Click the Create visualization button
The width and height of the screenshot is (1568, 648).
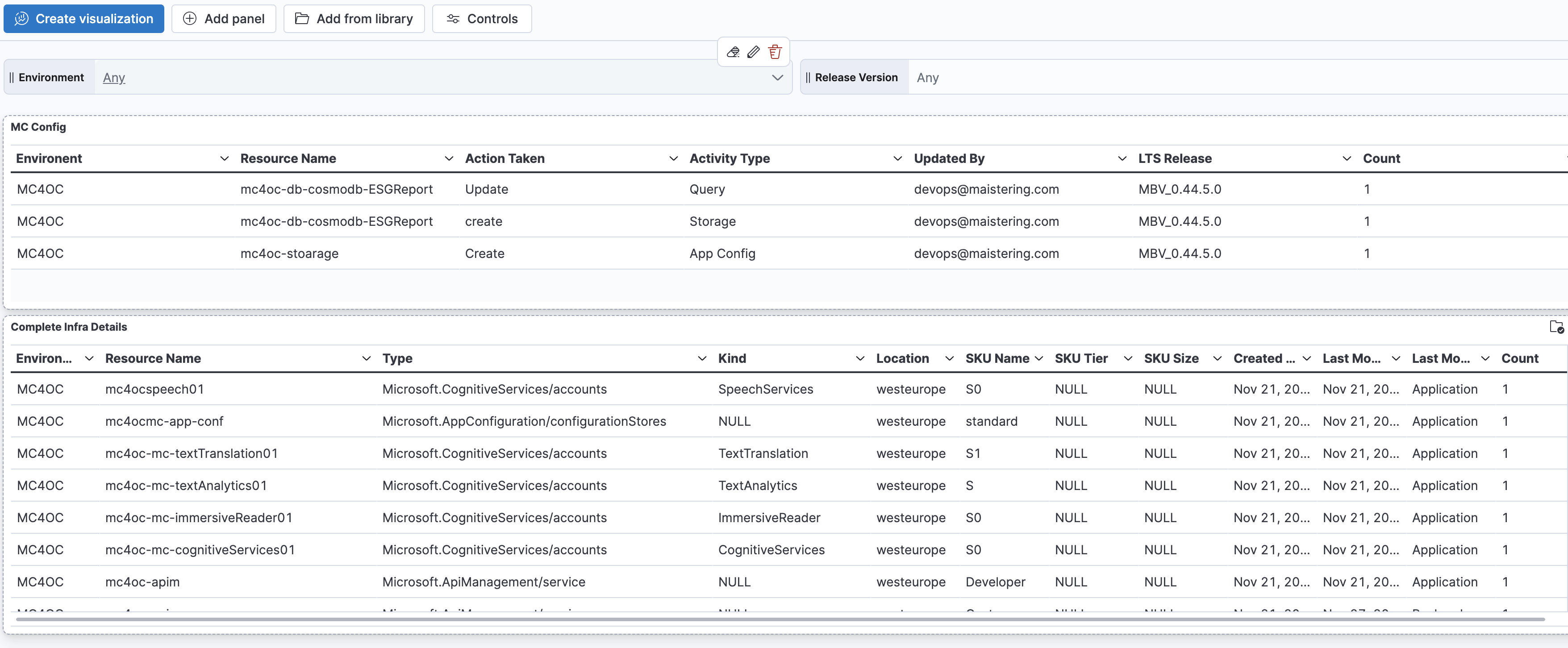tap(84, 19)
